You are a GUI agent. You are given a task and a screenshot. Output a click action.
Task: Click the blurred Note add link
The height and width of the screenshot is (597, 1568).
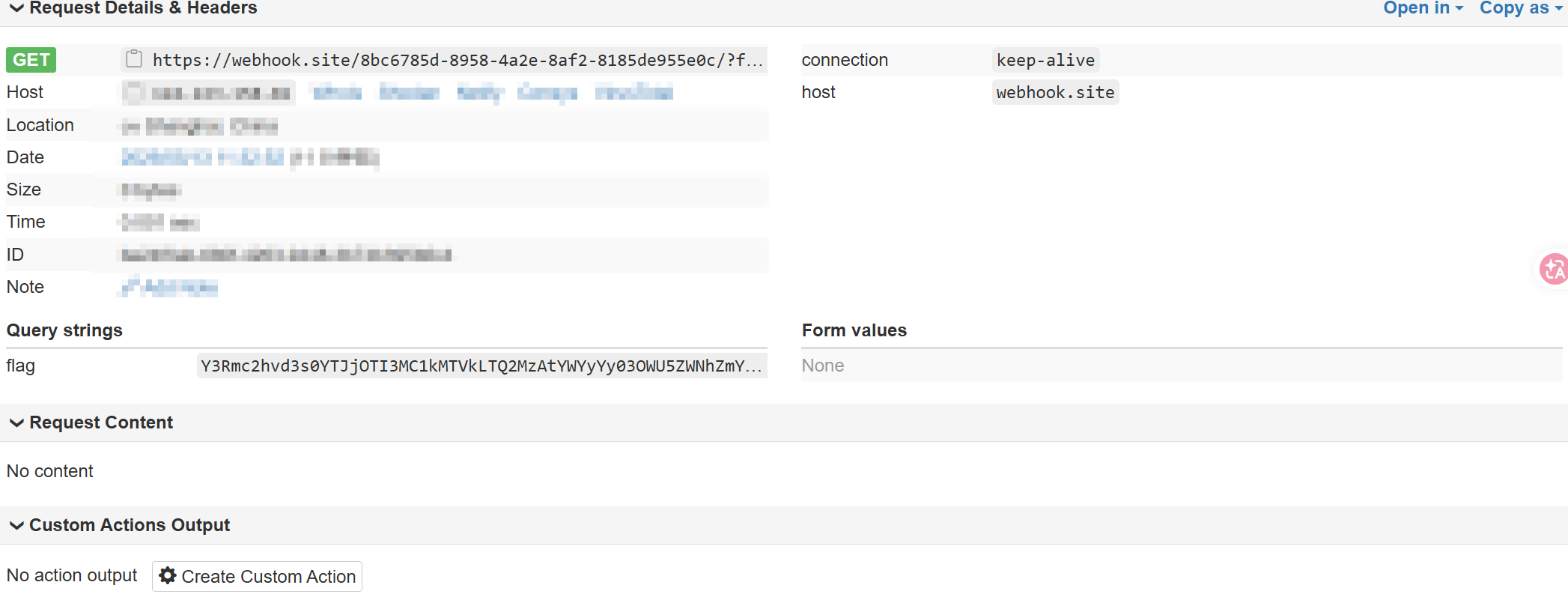(x=170, y=287)
